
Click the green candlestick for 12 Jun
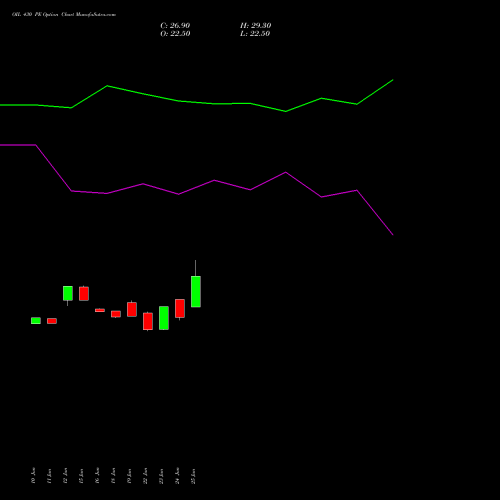[68, 293]
